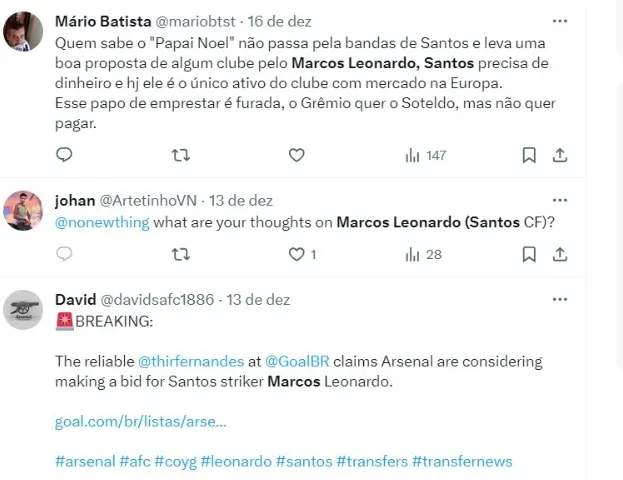The image size is (623, 480).
Task: Share johan's tweet
Action: click(x=560, y=255)
